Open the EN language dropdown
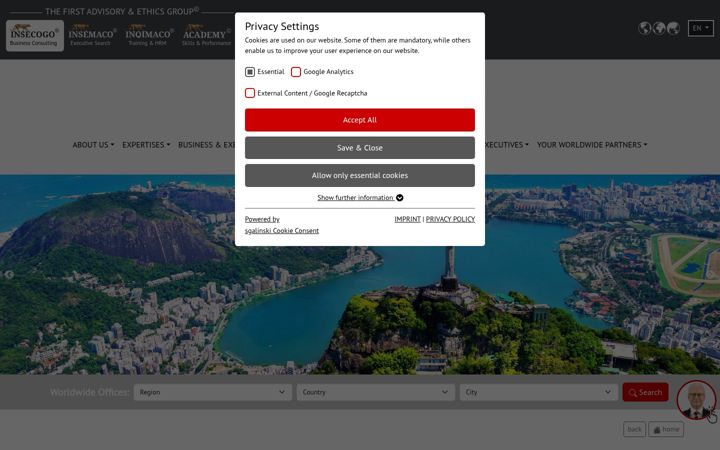This screenshot has width=720, height=450. pos(700,28)
